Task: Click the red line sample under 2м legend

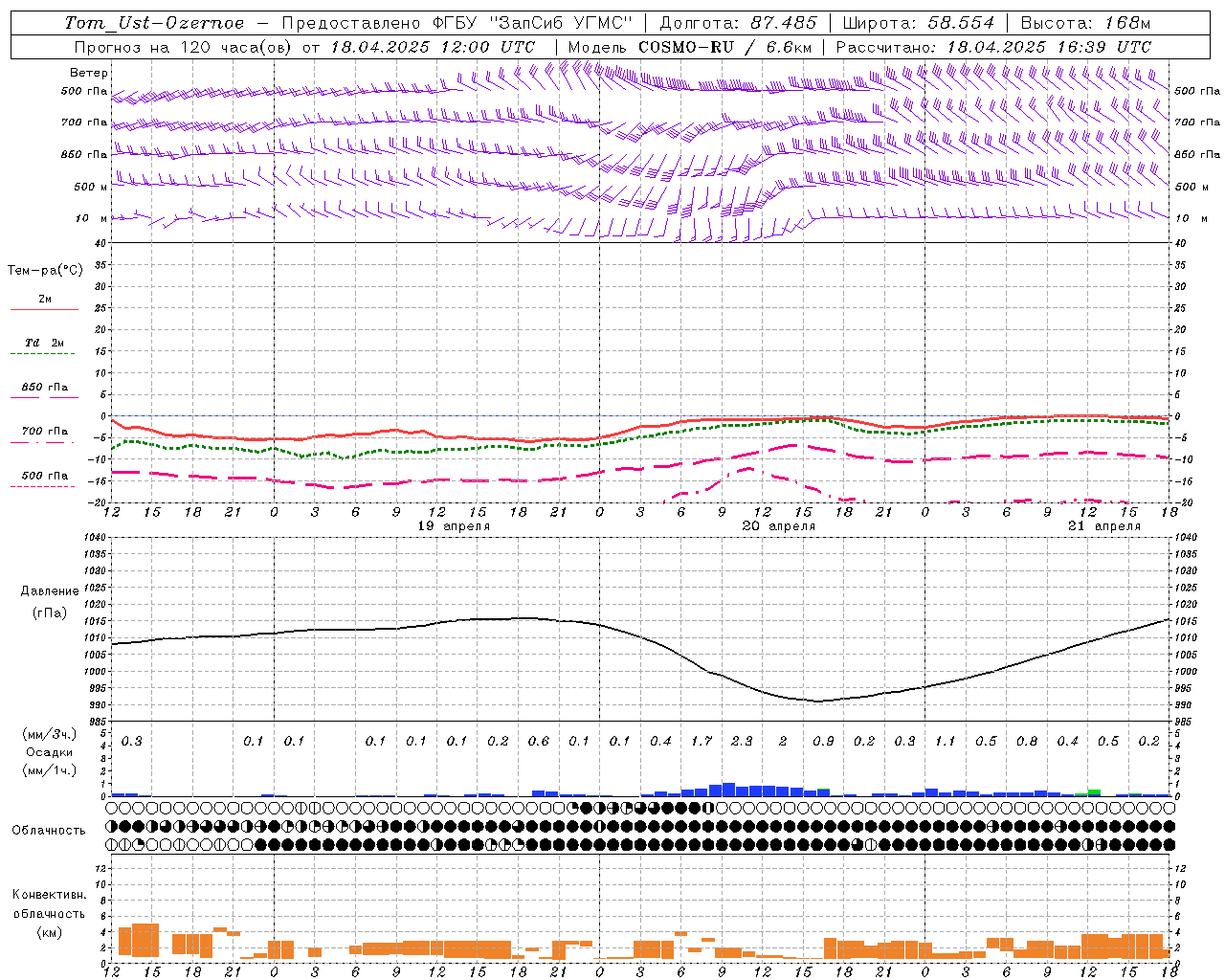Action: coord(44,310)
